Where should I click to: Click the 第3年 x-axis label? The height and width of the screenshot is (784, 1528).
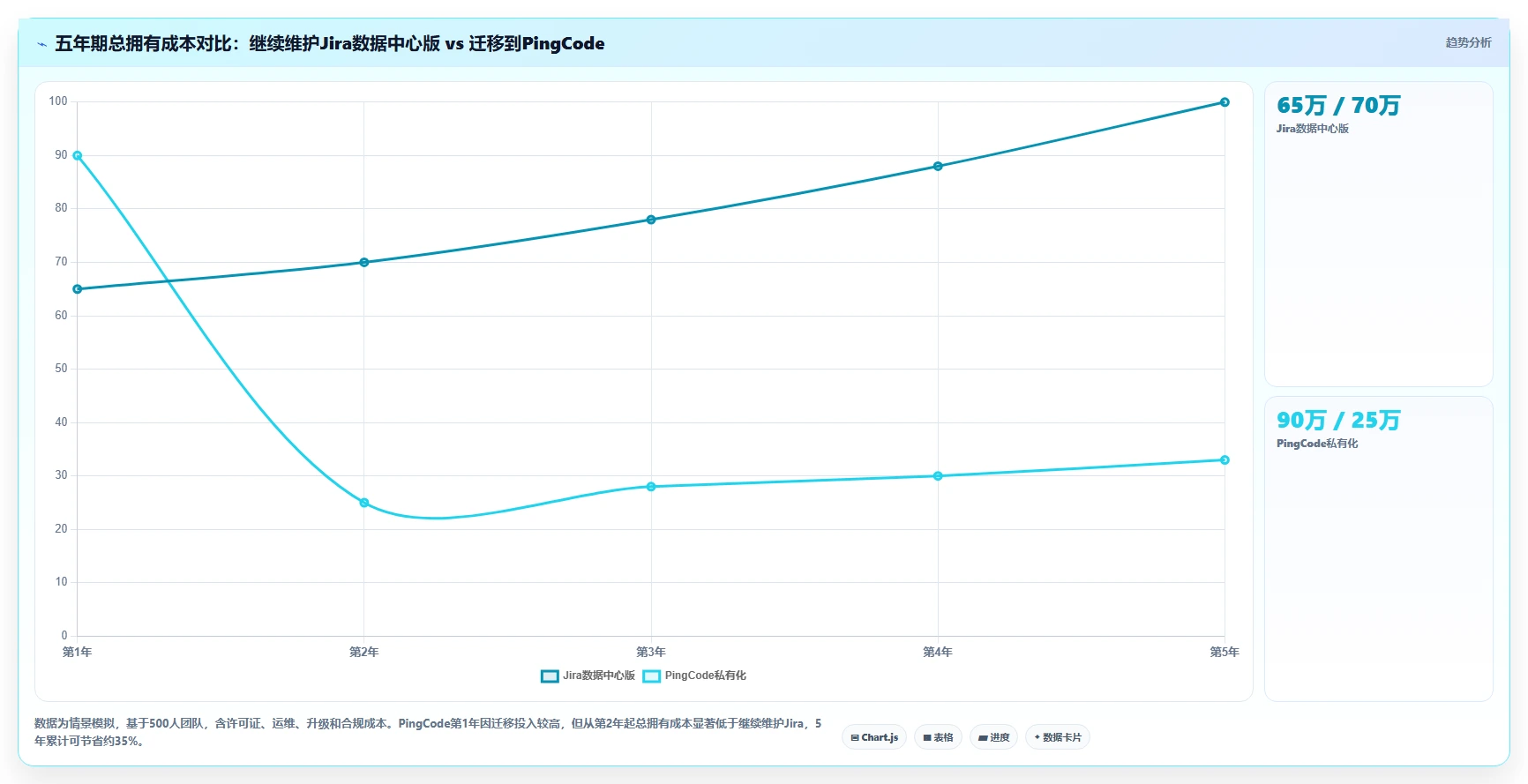(x=651, y=653)
